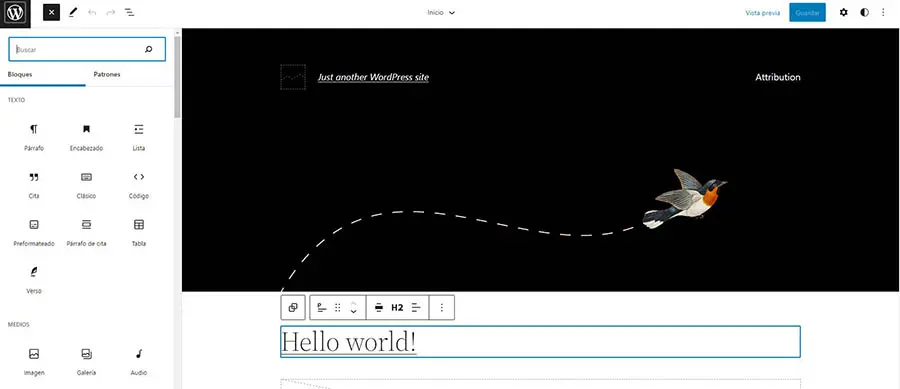Switch to the Patrones tab
Image resolution: width=900 pixels, height=389 pixels.
click(107, 75)
